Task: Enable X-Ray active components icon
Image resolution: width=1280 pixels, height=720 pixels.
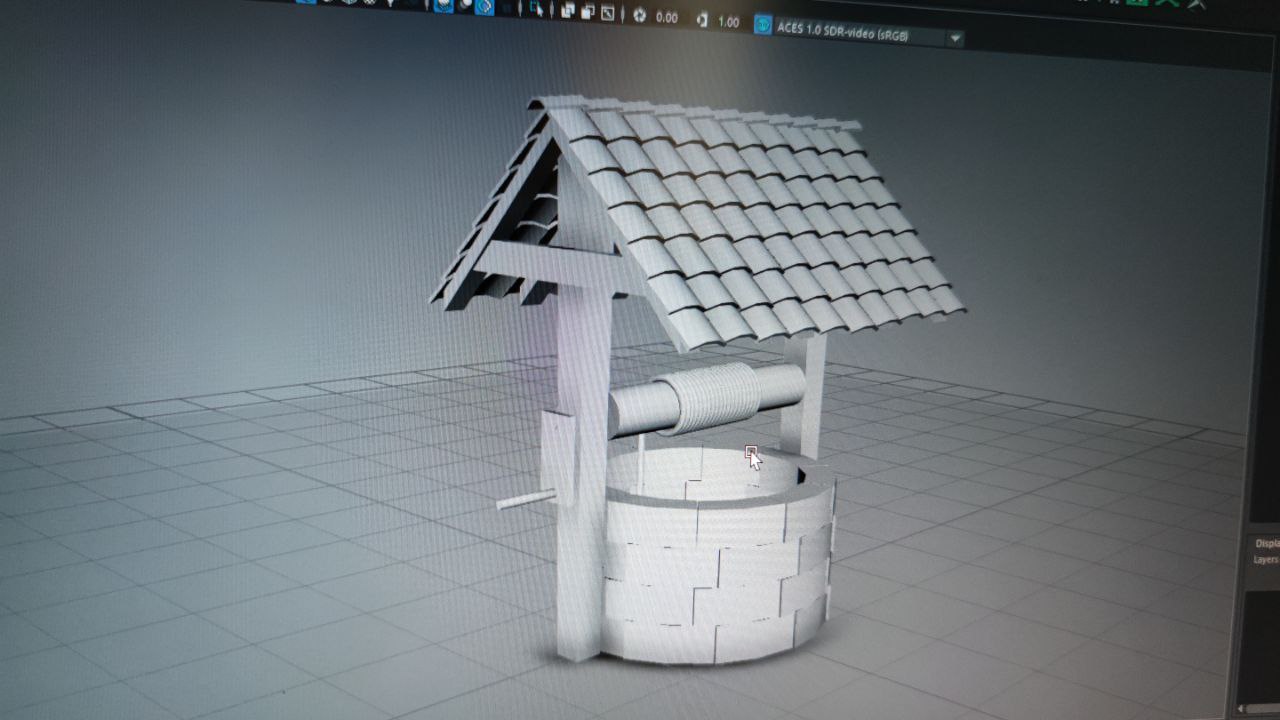Action: click(x=588, y=12)
